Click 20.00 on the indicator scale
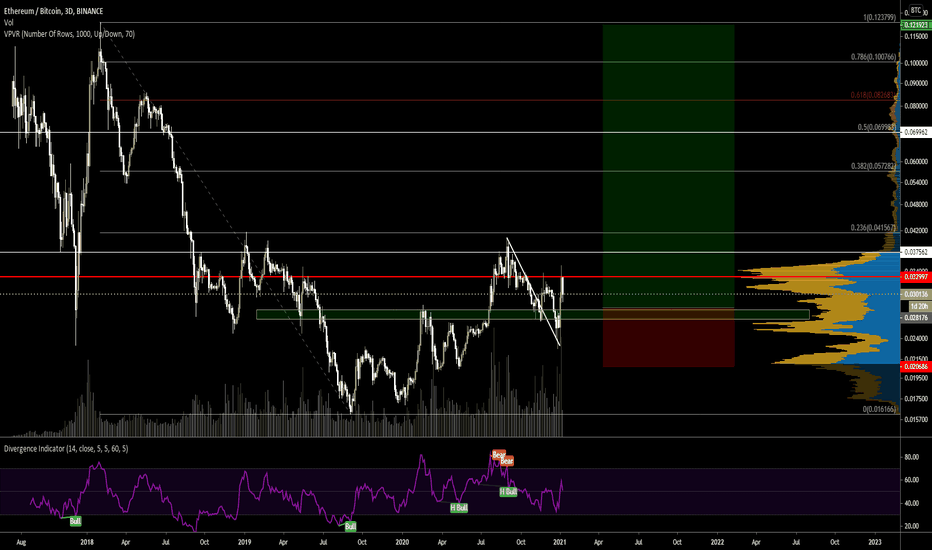Viewport: 932px width, 550px height. (912, 526)
